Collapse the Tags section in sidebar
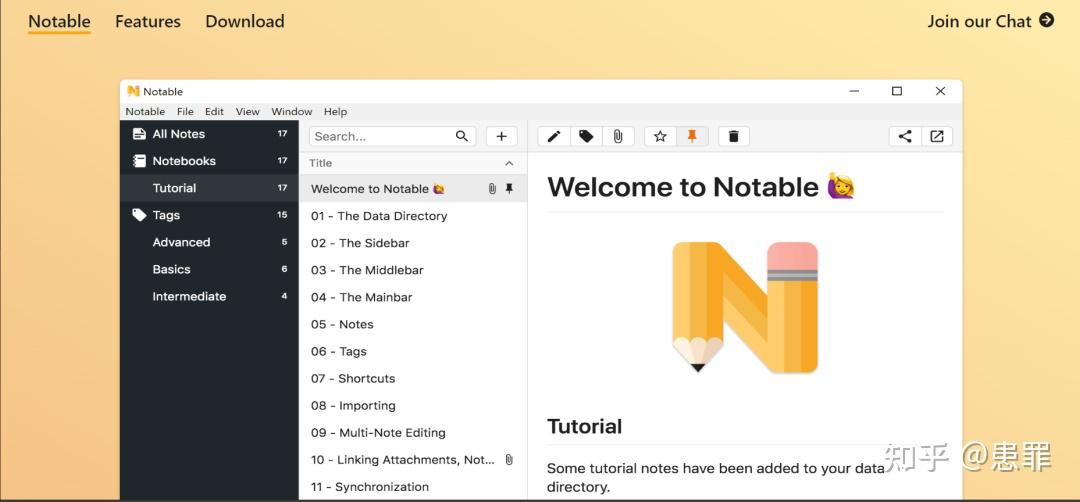This screenshot has width=1080, height=502. 166,215
